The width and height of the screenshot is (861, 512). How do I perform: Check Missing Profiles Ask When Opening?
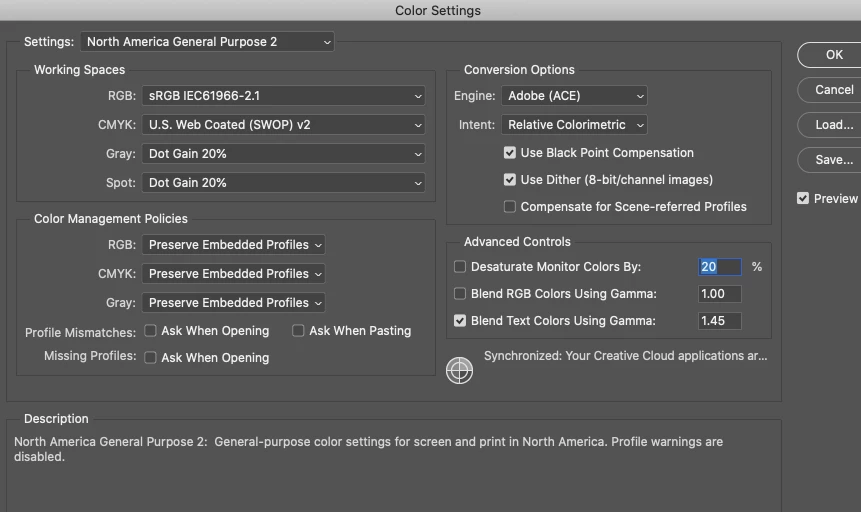[x=150, y=357]
